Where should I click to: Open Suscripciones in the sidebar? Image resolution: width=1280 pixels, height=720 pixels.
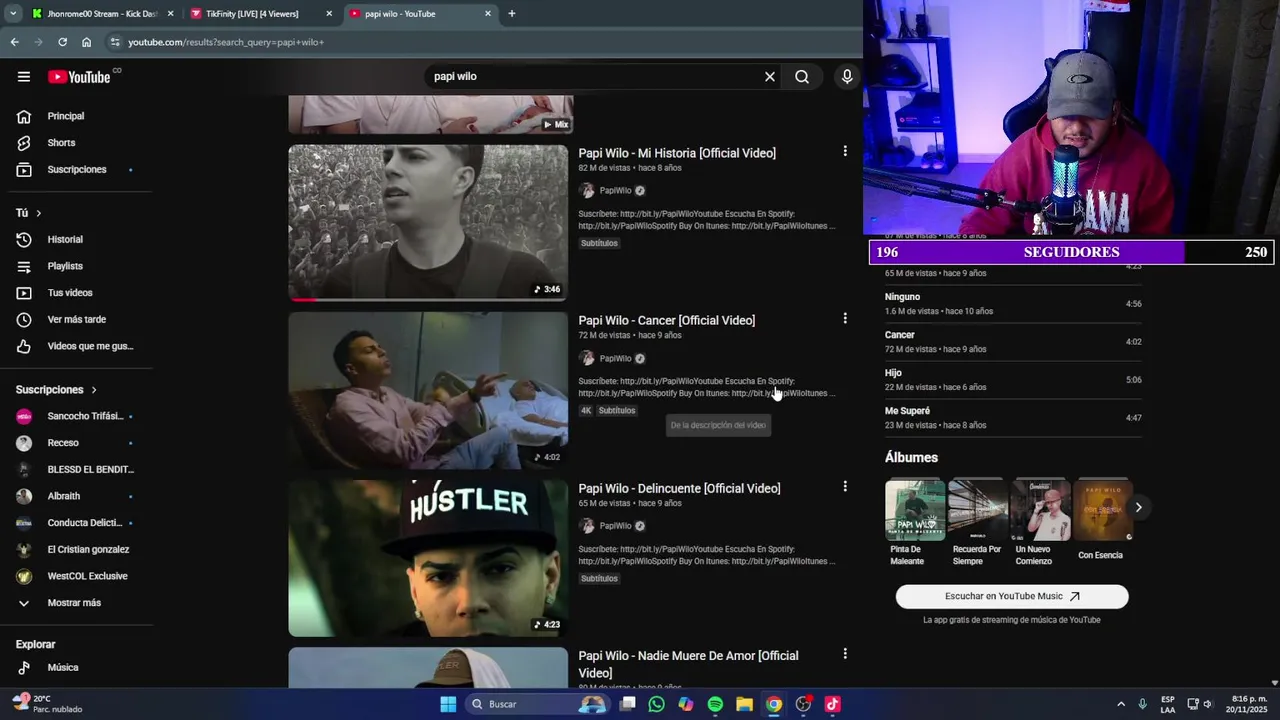click(x=76, y=170)
